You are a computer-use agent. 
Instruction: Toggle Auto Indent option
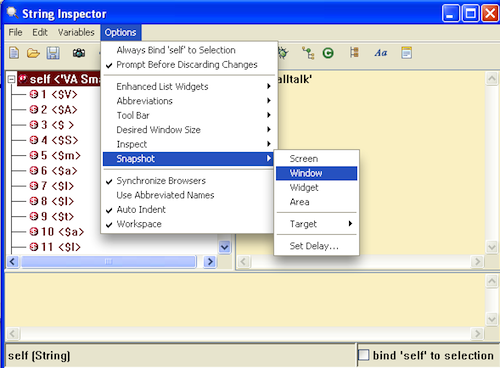188,209
